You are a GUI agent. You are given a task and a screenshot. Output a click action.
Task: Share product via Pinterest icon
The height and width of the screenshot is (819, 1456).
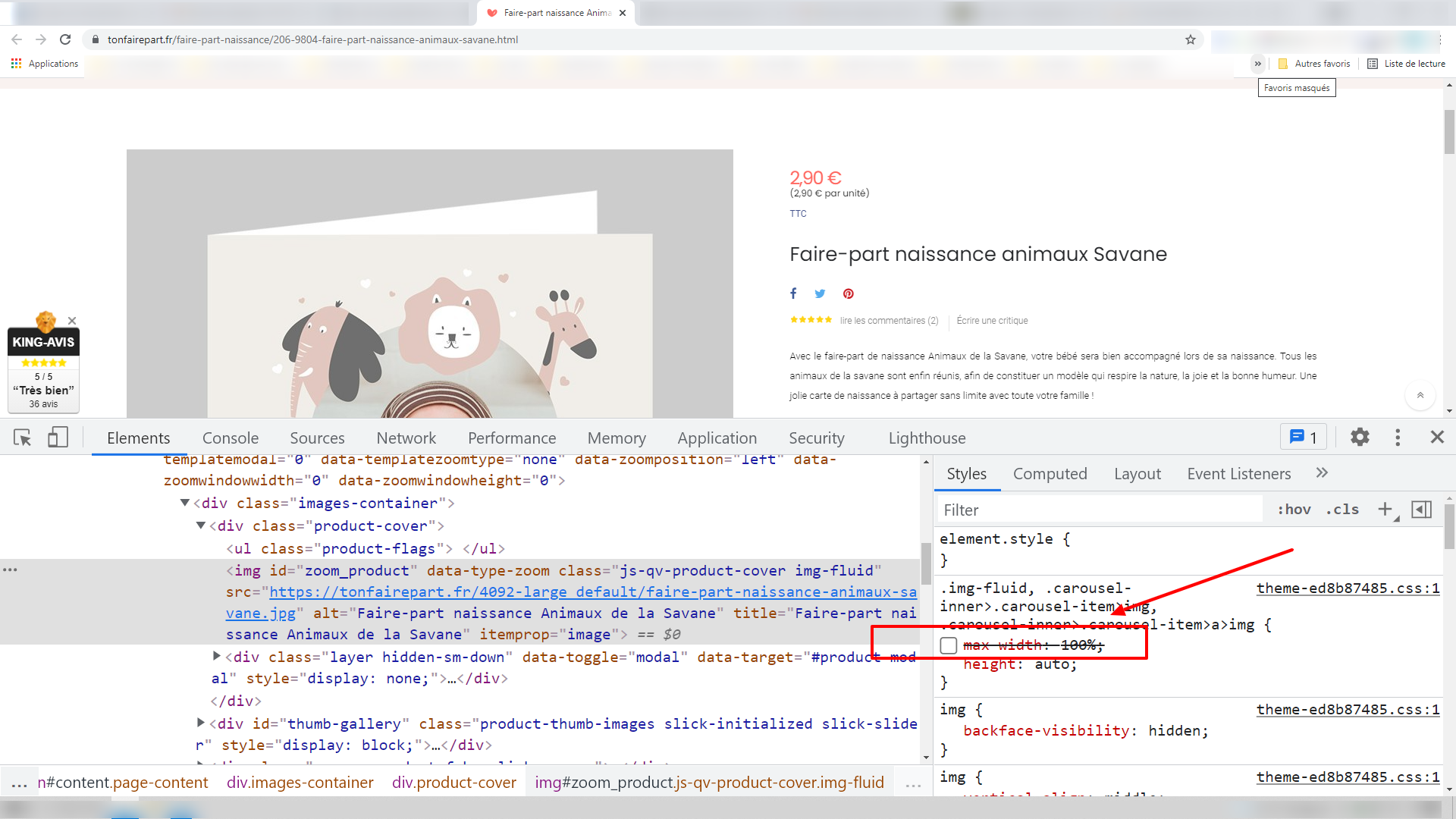coord(848,293)
